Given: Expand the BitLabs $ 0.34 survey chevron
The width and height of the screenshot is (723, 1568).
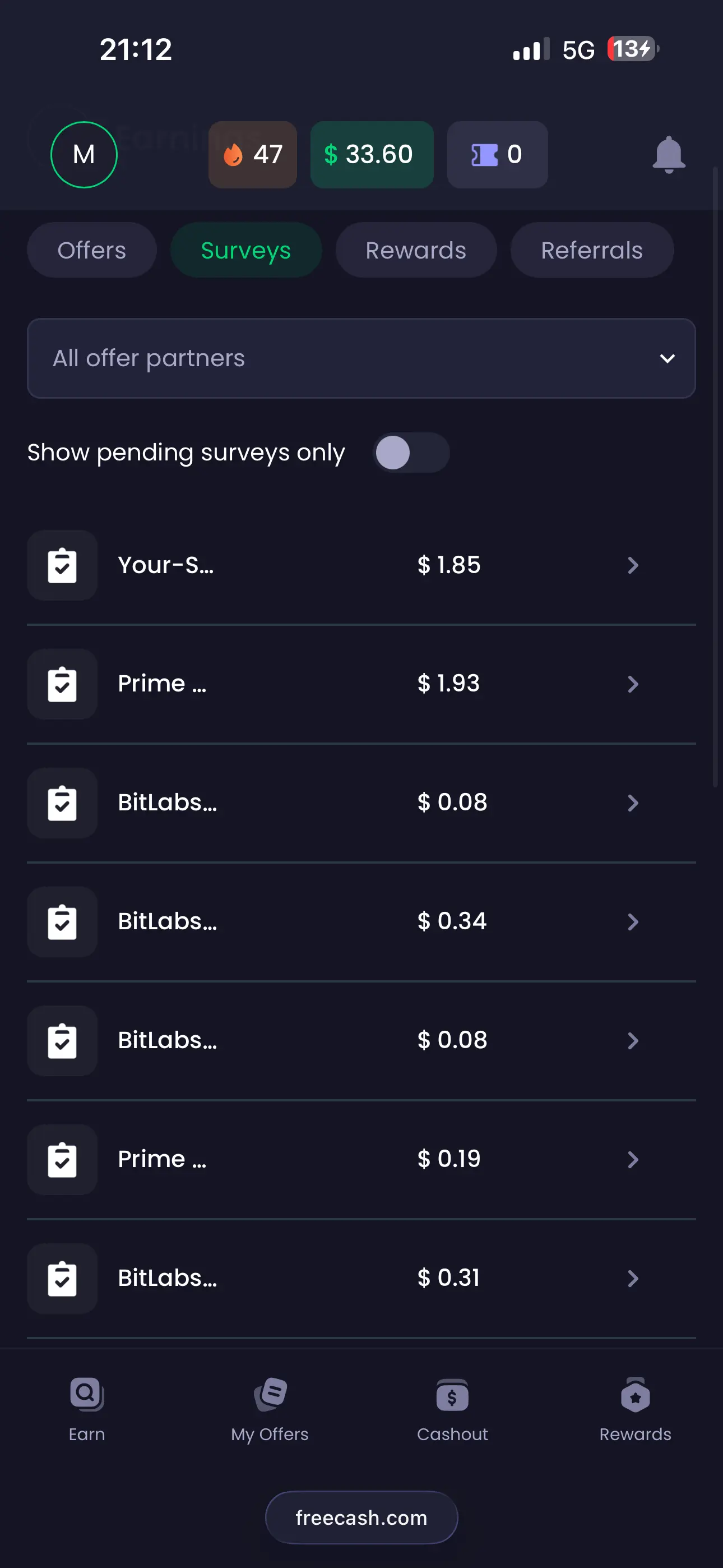Looking at the screenshot, I should (633, 921).
